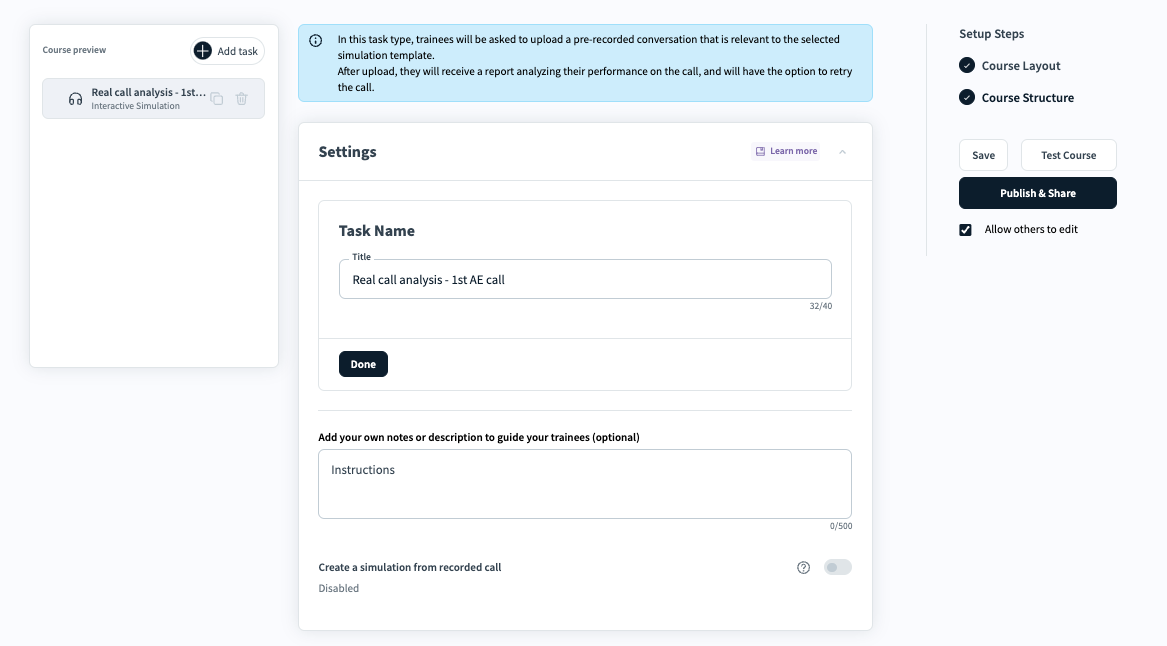Open help for simulation from recorded call

tap(803, 568)
